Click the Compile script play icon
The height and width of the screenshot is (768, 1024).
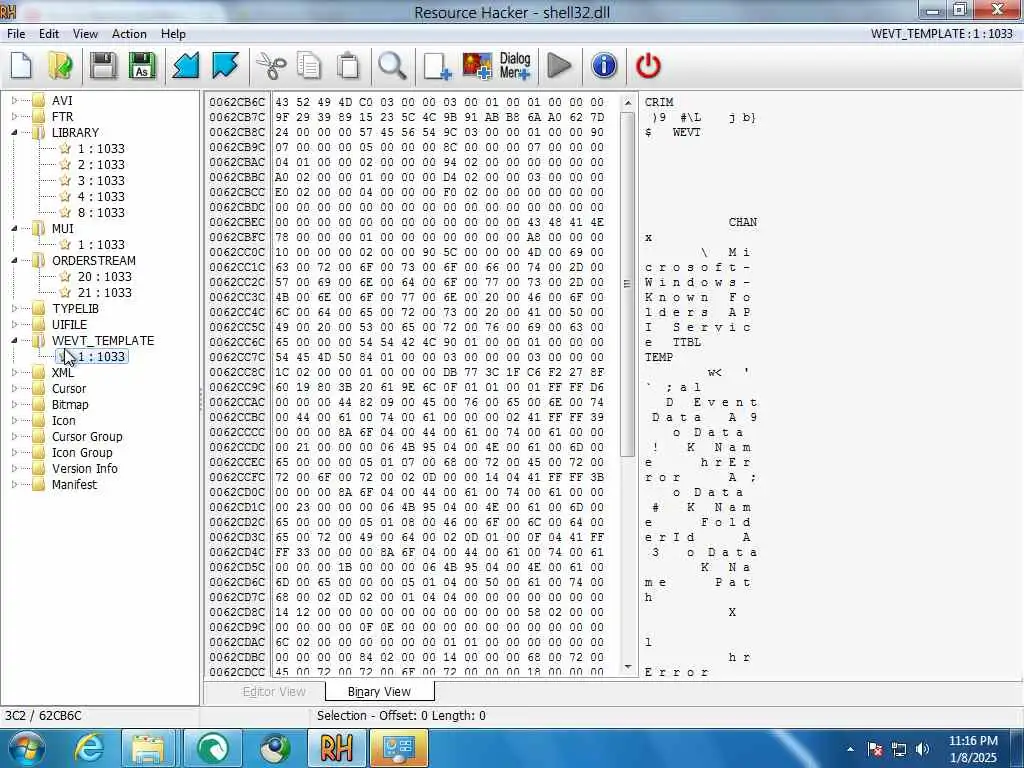click(559, 66)
